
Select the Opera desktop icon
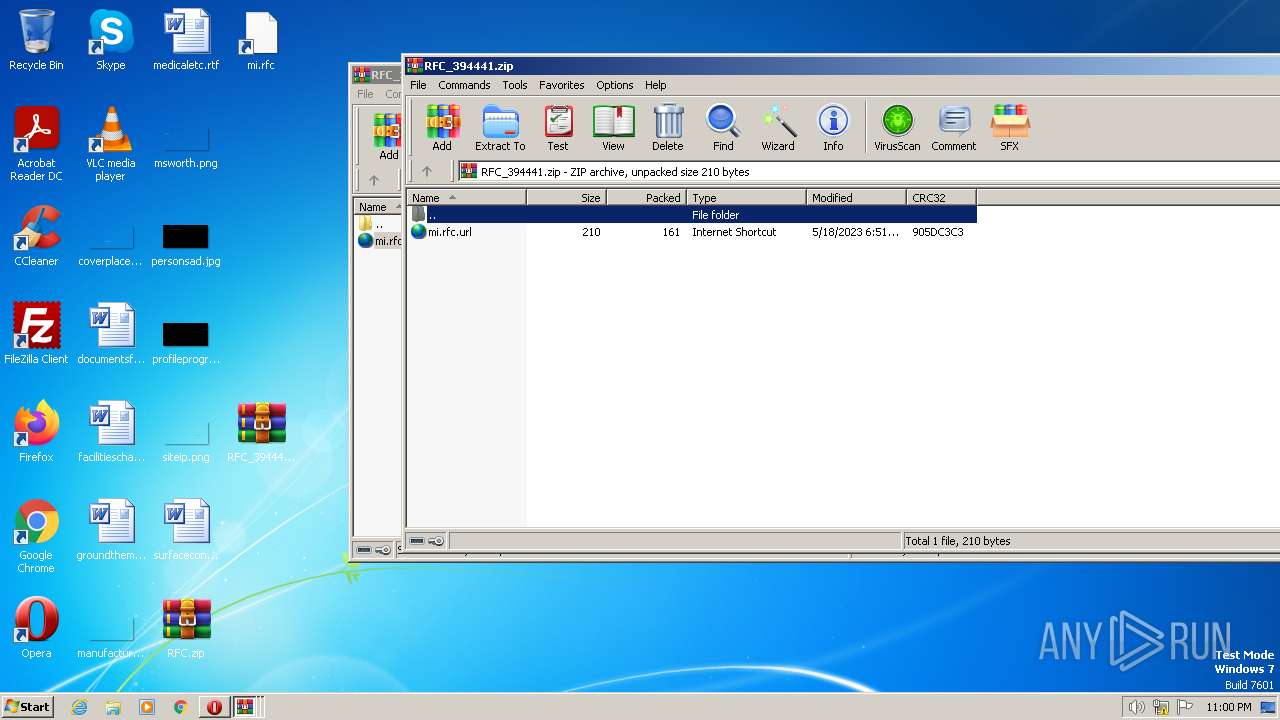[x=36, y=628]
